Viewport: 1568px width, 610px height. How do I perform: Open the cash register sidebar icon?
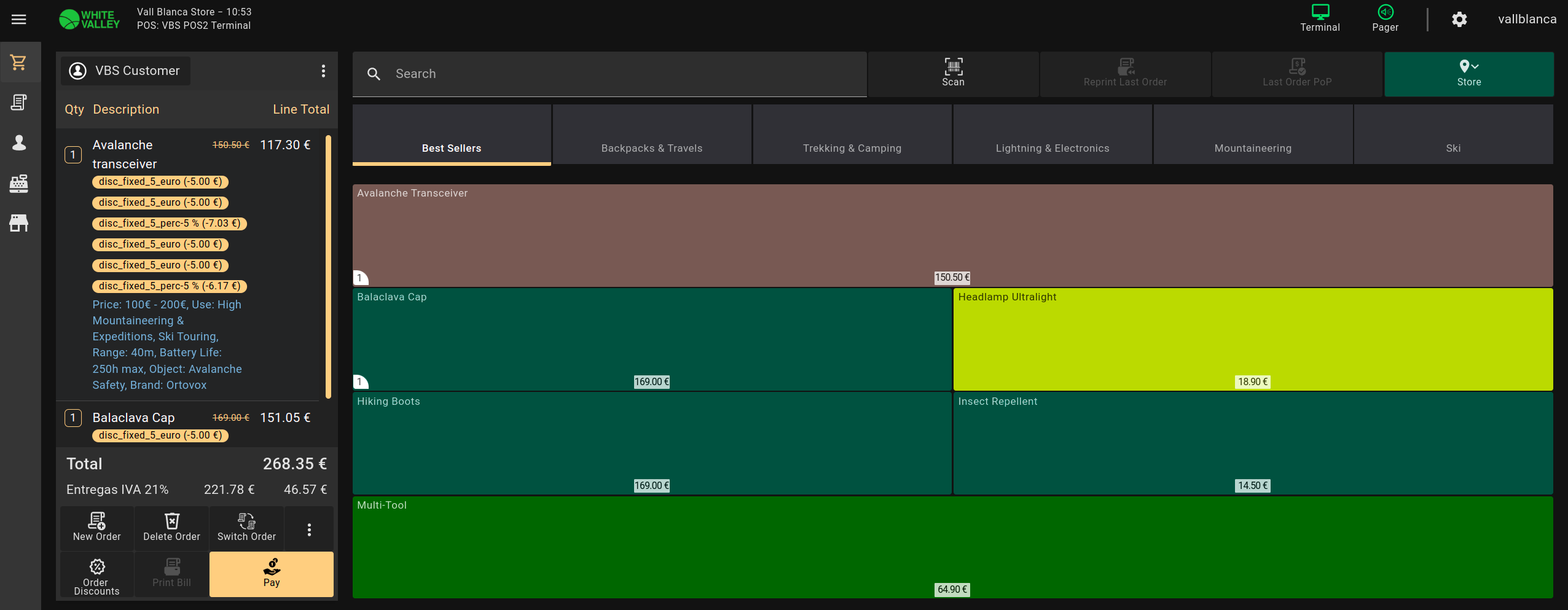coord(19,183)
